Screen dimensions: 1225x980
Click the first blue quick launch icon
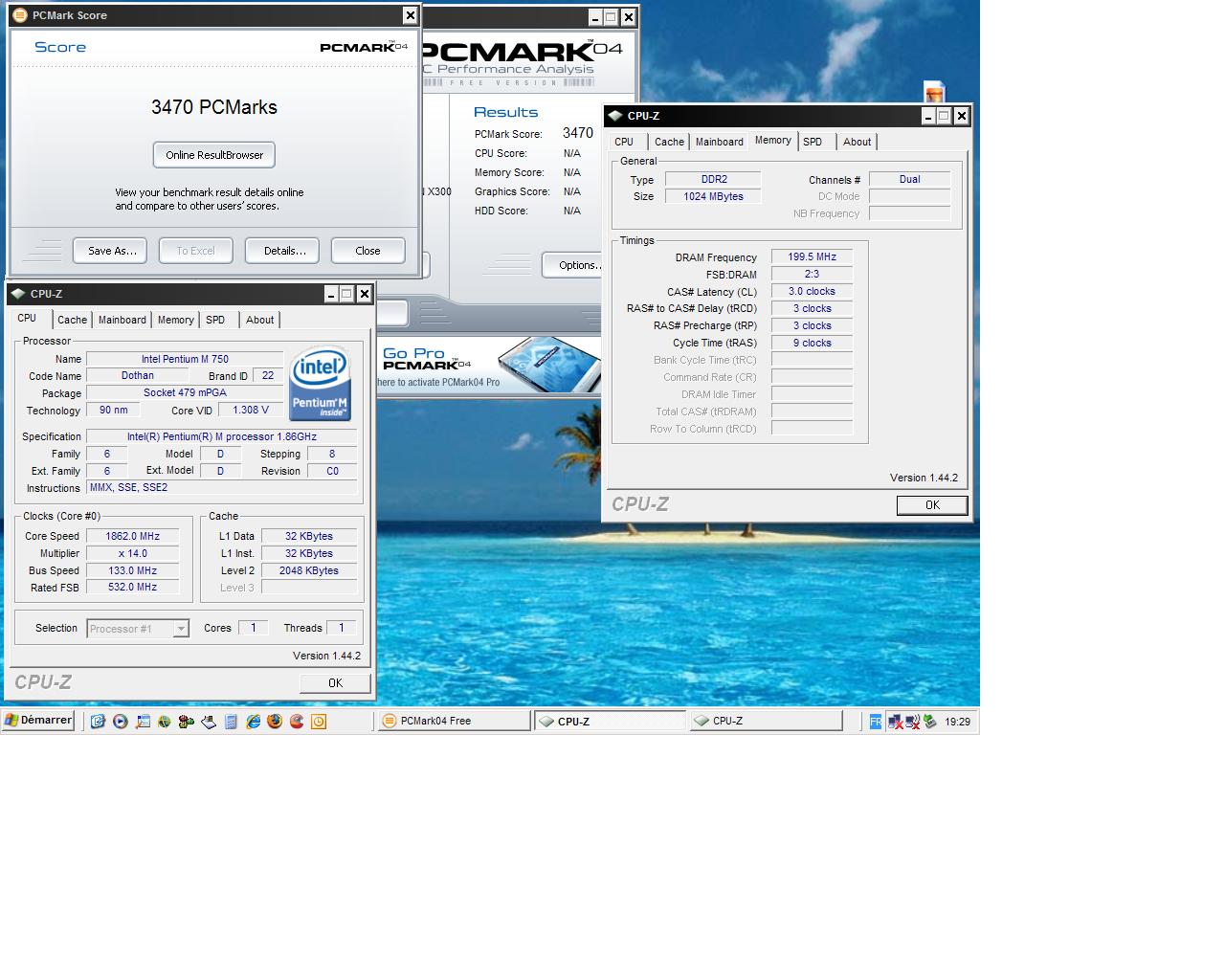(98, 722)
